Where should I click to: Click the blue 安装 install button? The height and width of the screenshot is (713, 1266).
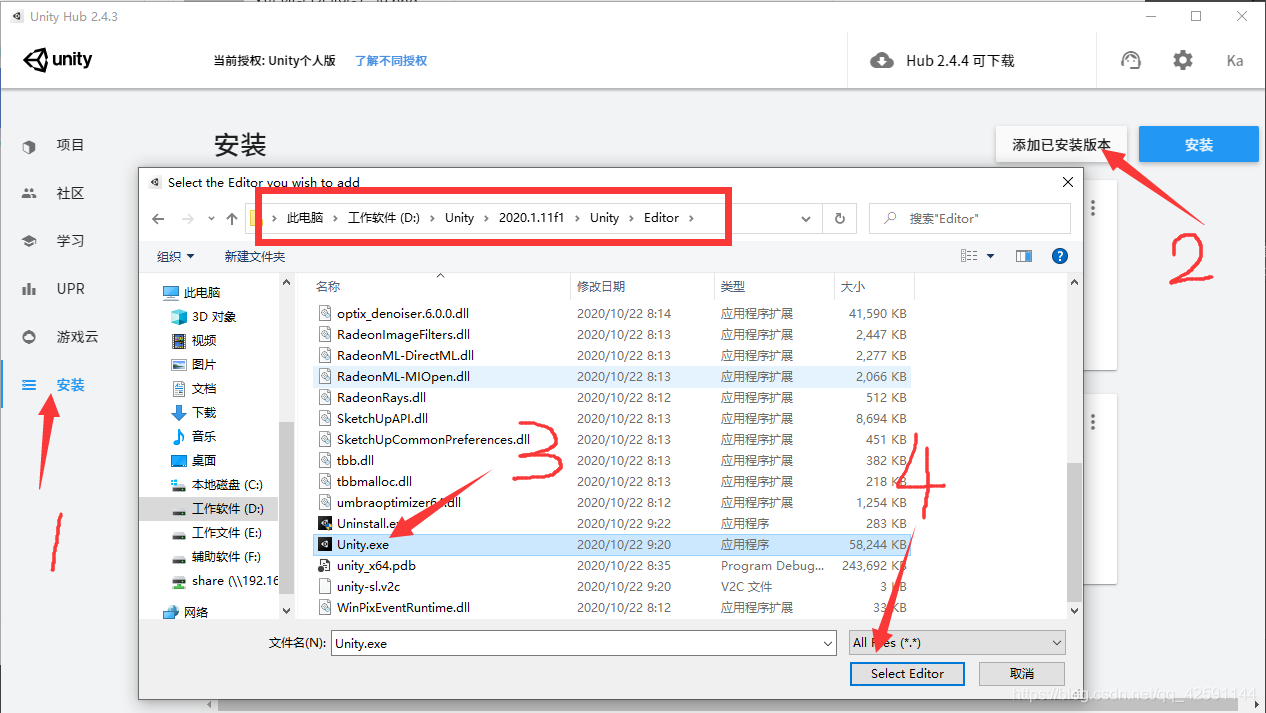tap(1198, 144)
